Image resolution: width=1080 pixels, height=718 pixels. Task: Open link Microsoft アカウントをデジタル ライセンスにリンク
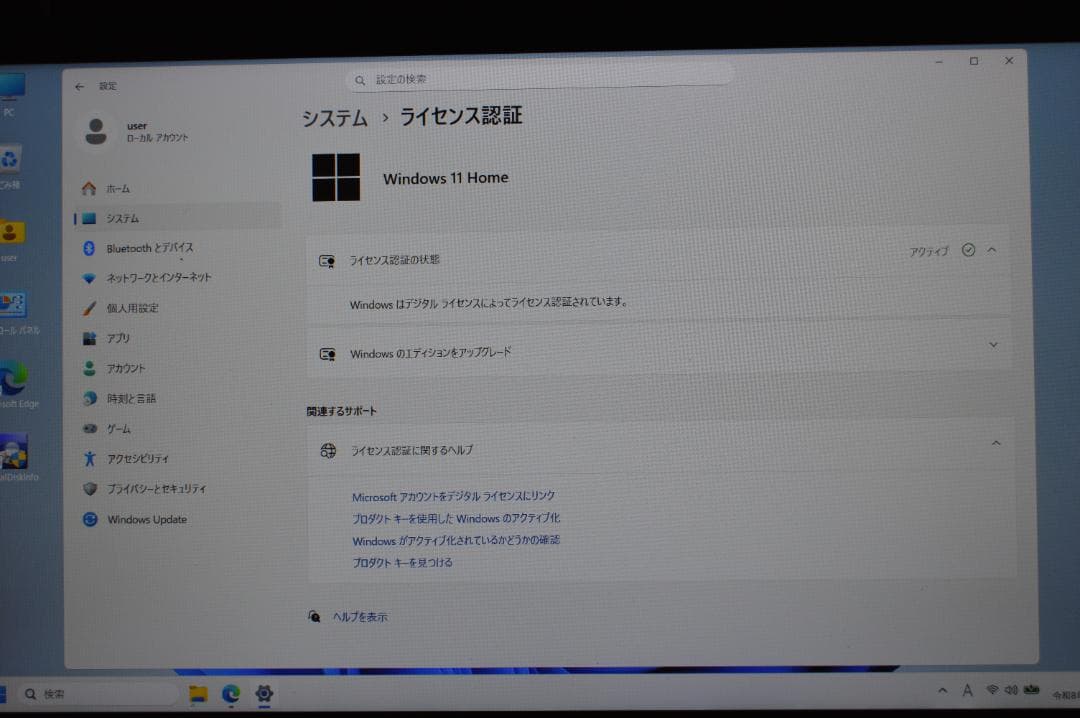coord(453,496)
